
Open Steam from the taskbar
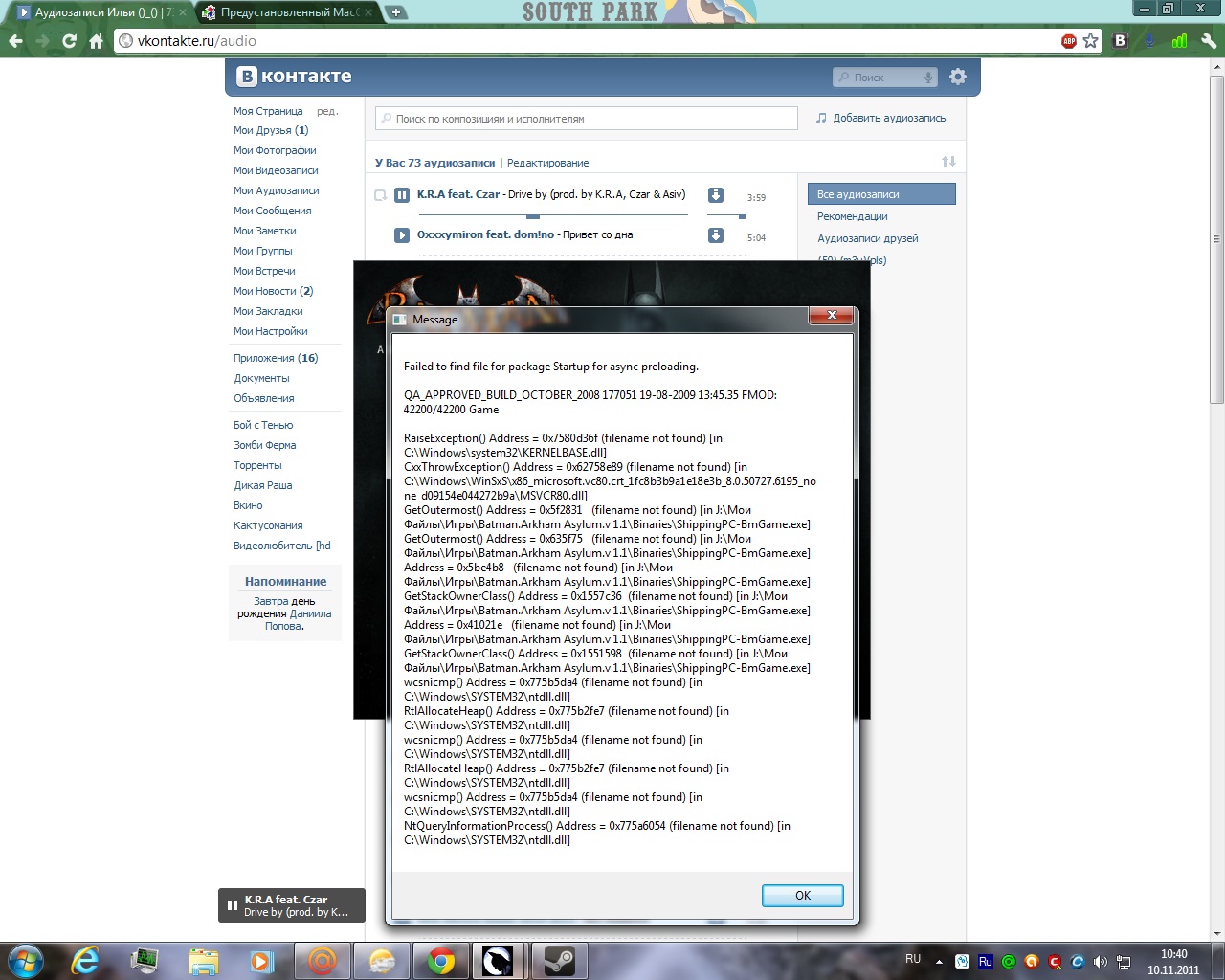click(559, 961)
